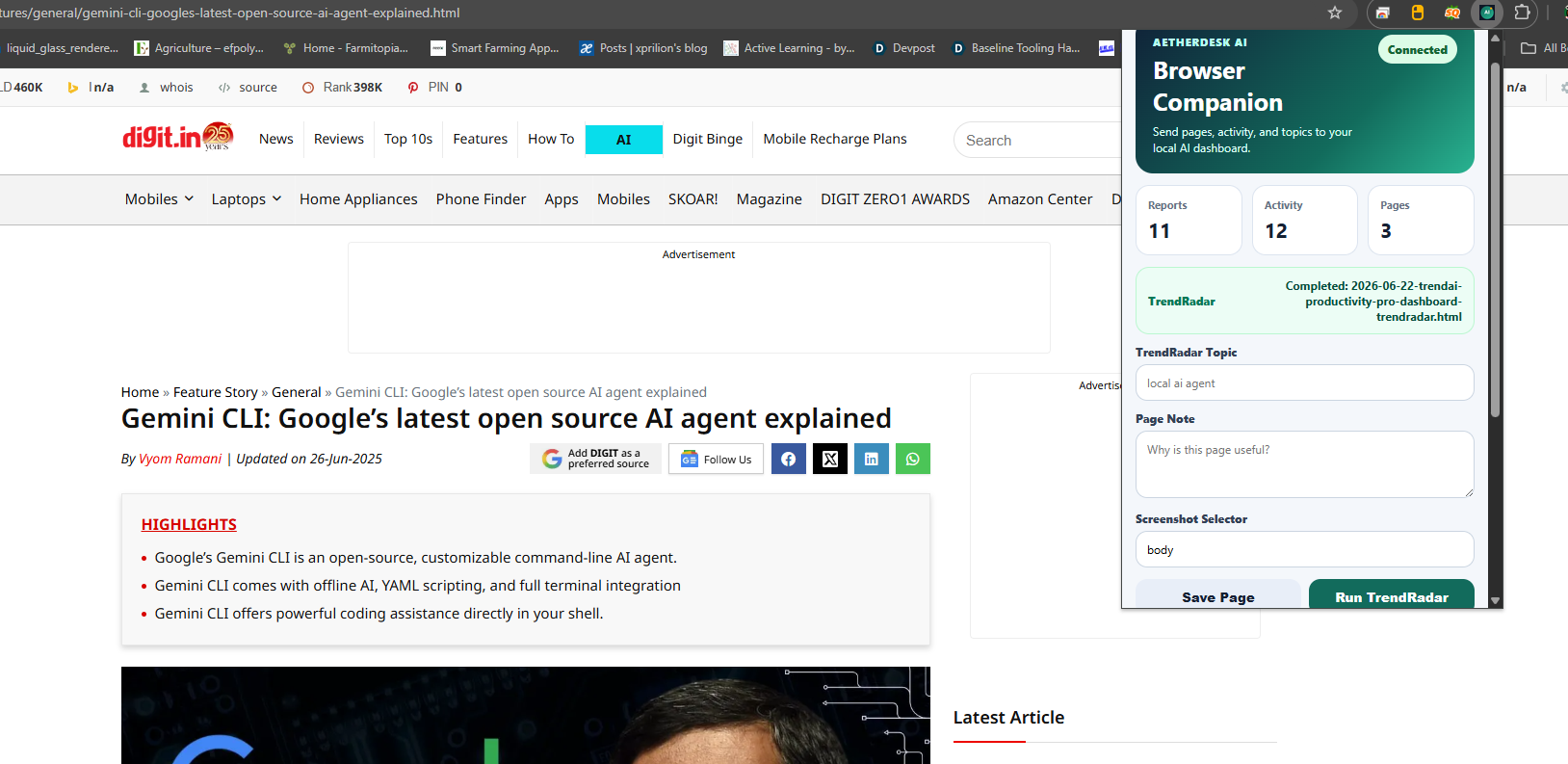Expand the Laptops dropdown menu
The height and width of the screenshot is (764, 1568).
click(x=247, y=199)
